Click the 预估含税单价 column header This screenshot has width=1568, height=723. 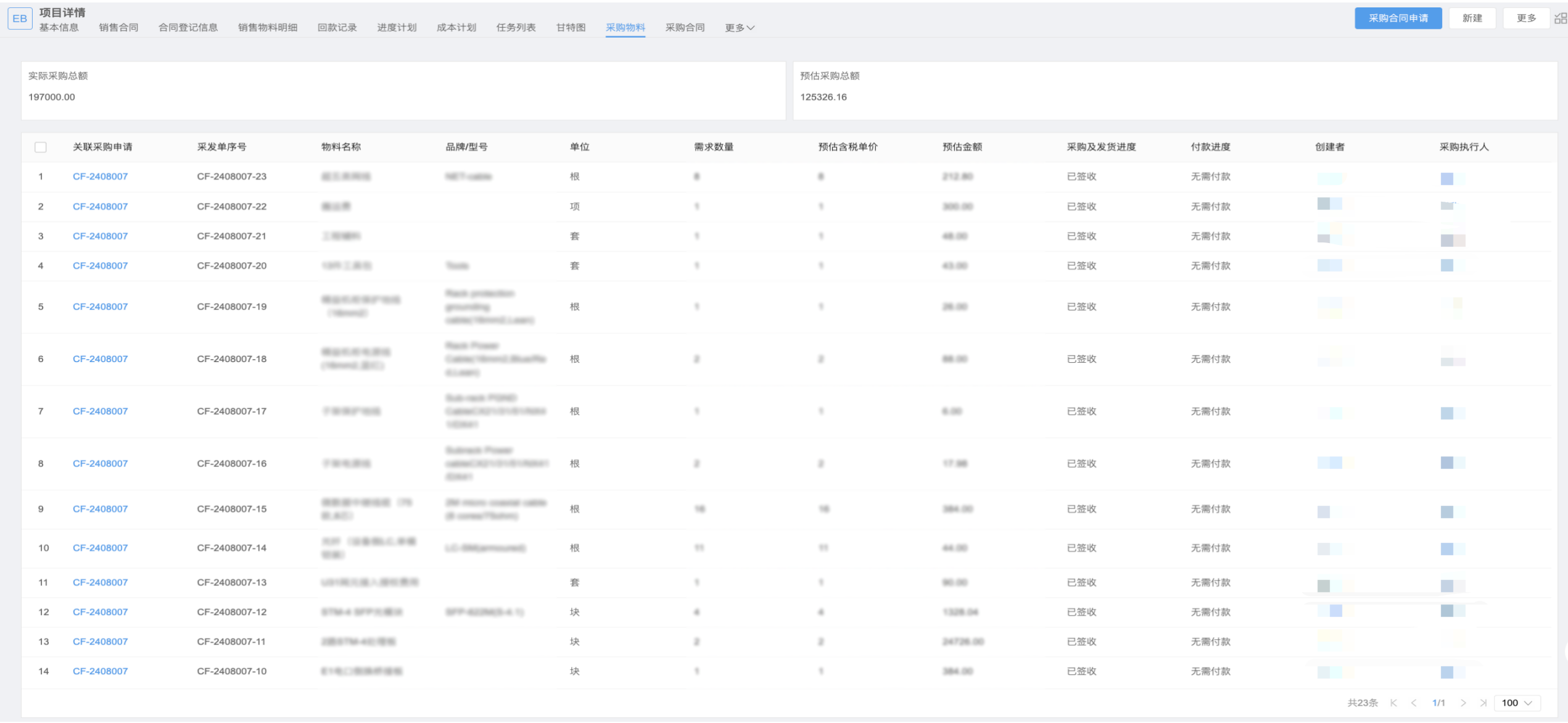[x=848, y=147]
